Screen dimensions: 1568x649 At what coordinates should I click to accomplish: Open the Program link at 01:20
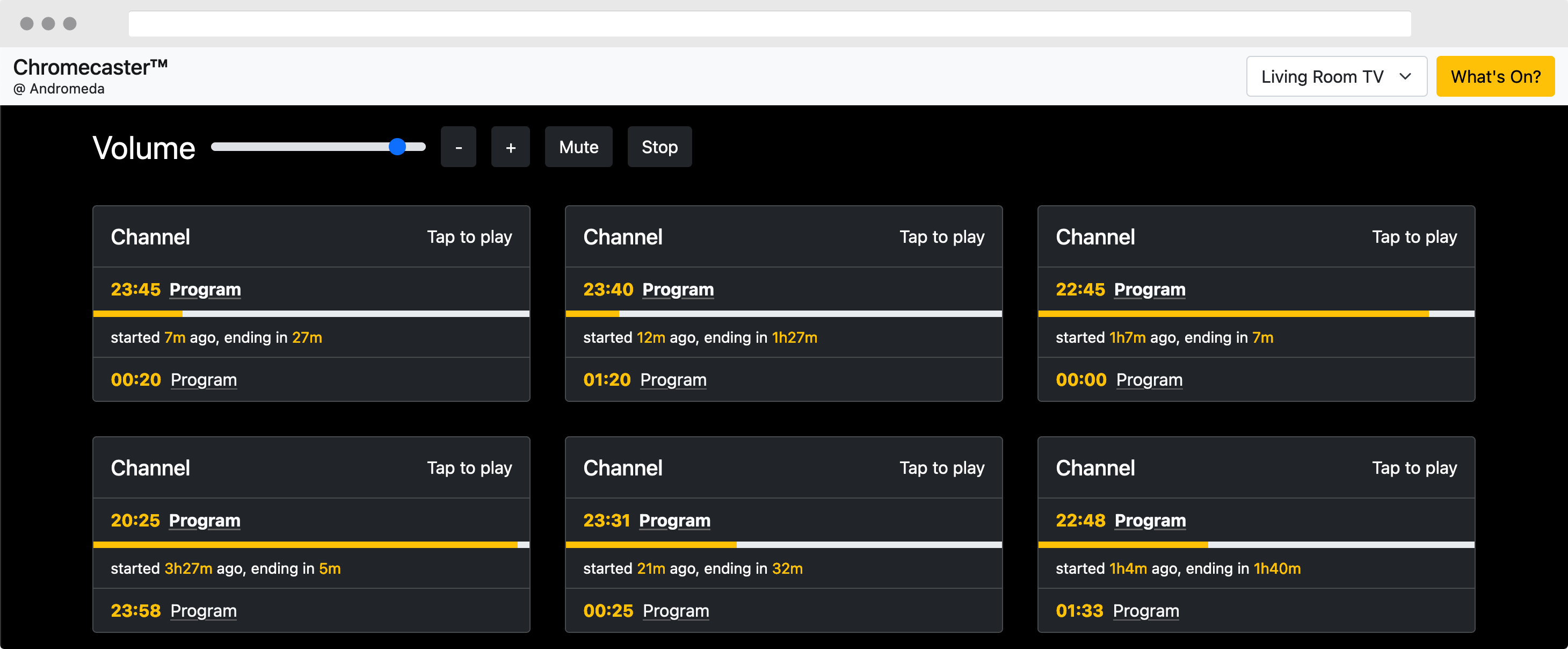pos(673,379)
